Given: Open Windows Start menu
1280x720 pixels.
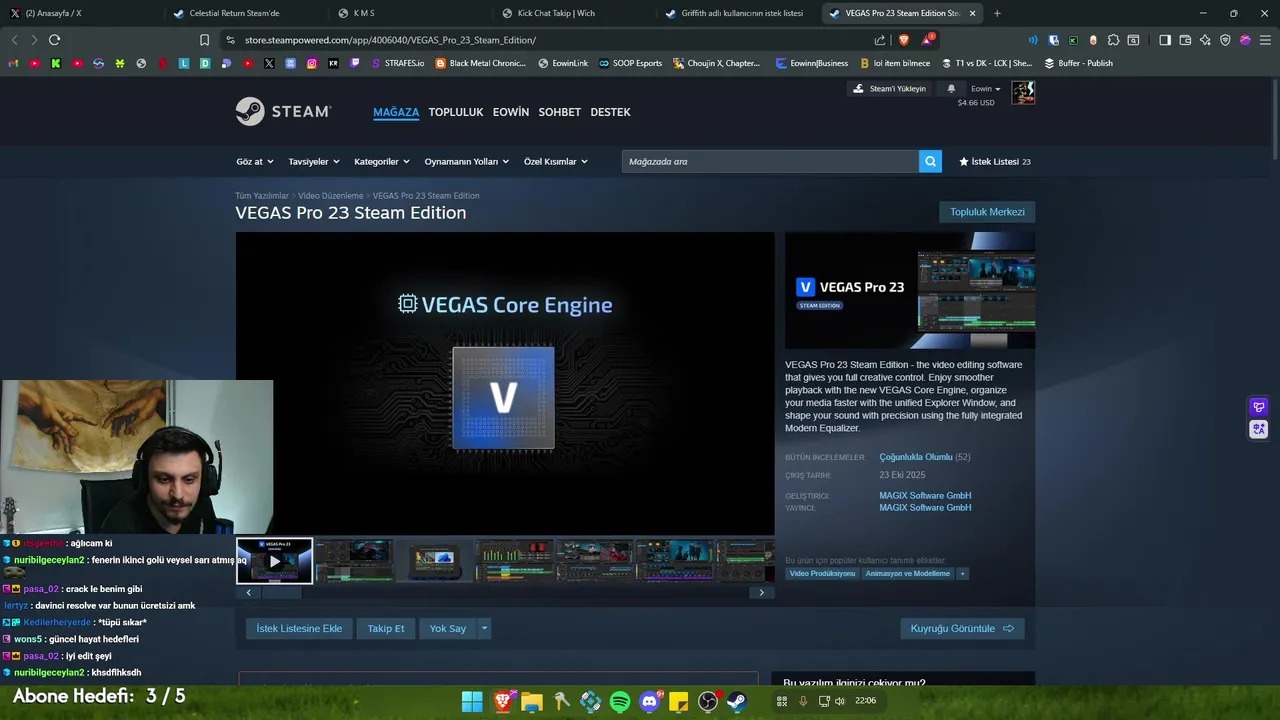Looking at the screenshot, I should tap(472, 701).
